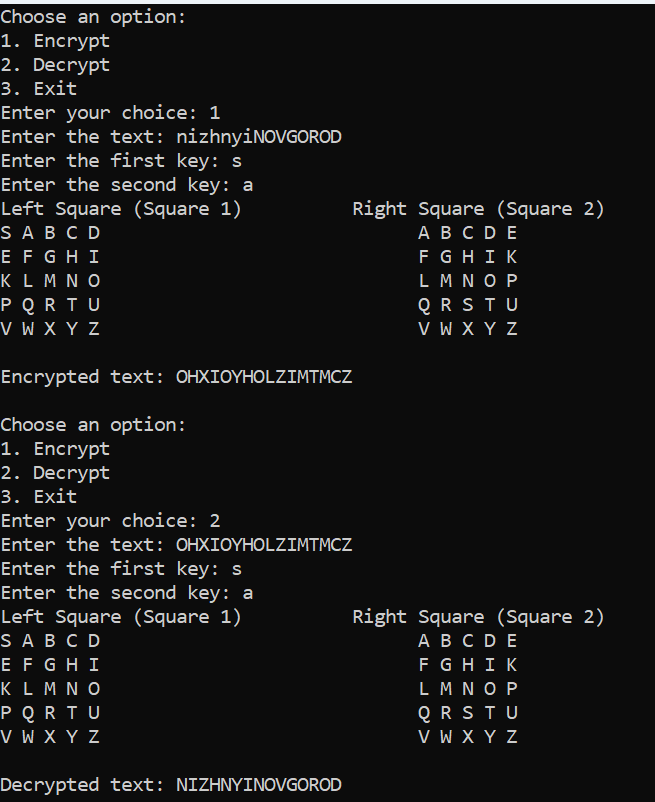Click 'F G H I K' row in second right square

pos(468,665)
